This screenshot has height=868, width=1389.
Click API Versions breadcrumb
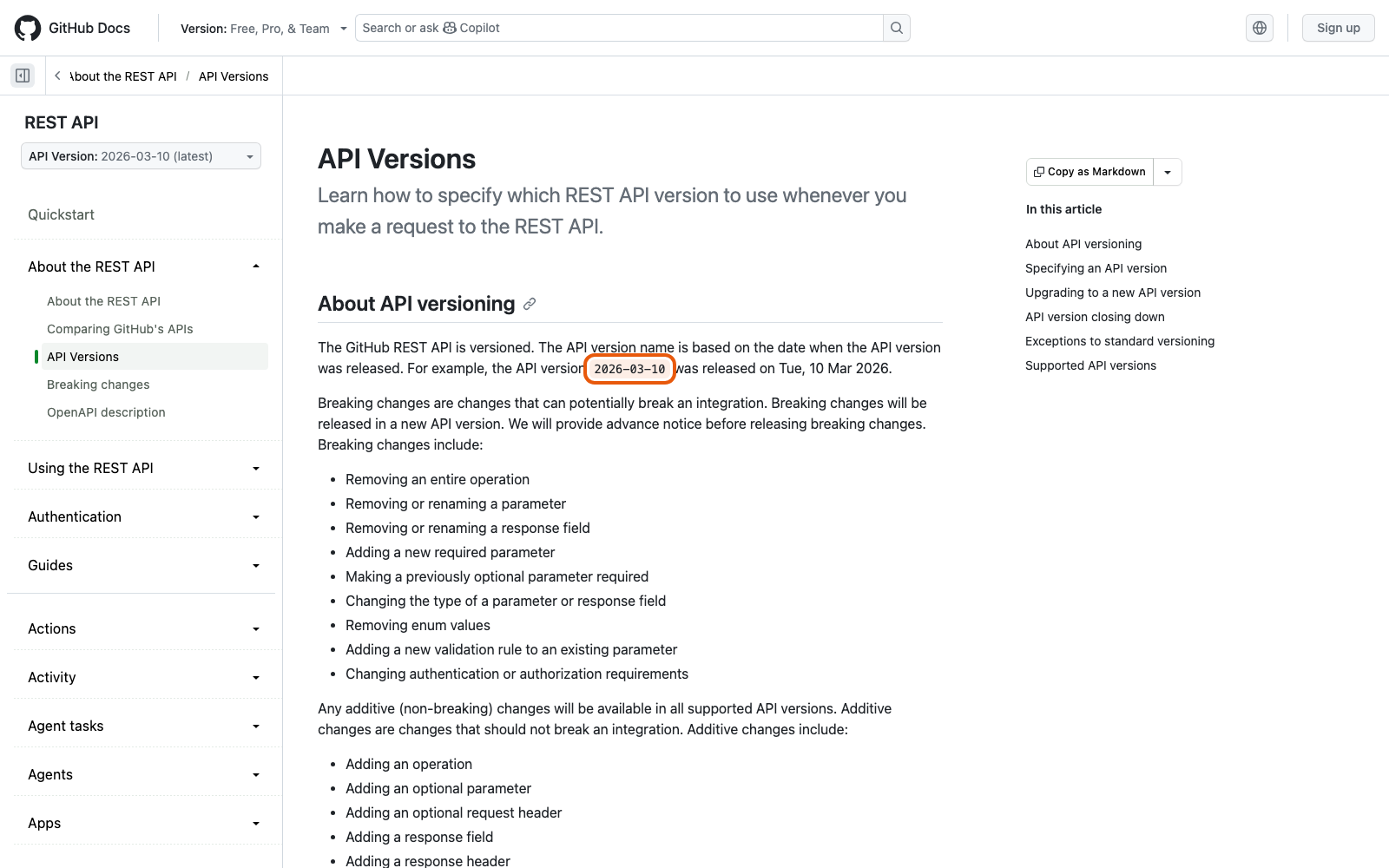point(234,76)
